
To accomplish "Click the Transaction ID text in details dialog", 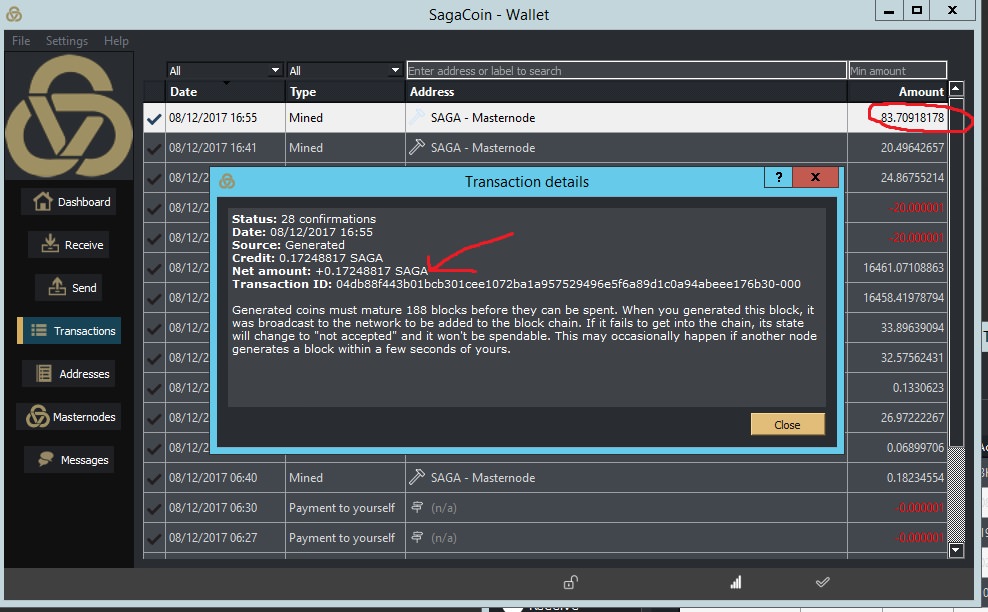I will click(x=516, y=284).
